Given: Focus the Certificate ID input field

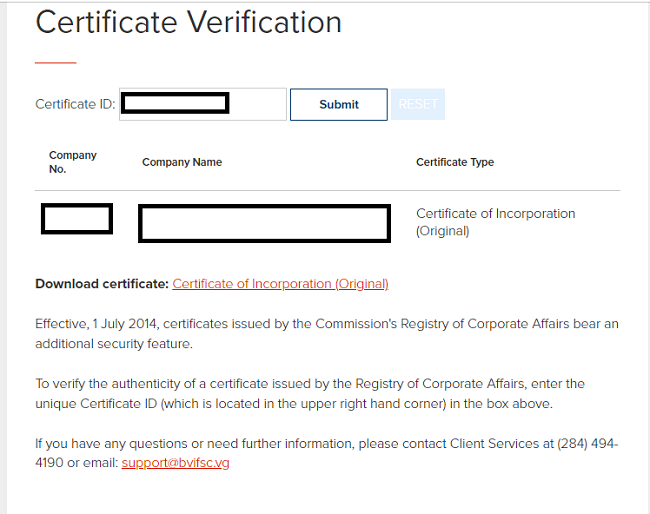Looking at the screenshot, I should tap(258, 104).
